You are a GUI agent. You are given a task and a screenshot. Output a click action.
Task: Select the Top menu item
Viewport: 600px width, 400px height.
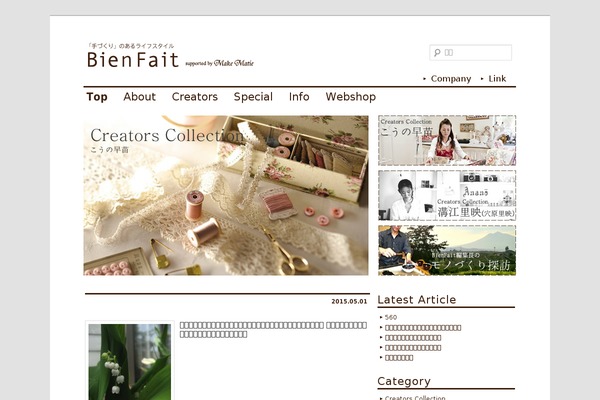tap(97, 96)
